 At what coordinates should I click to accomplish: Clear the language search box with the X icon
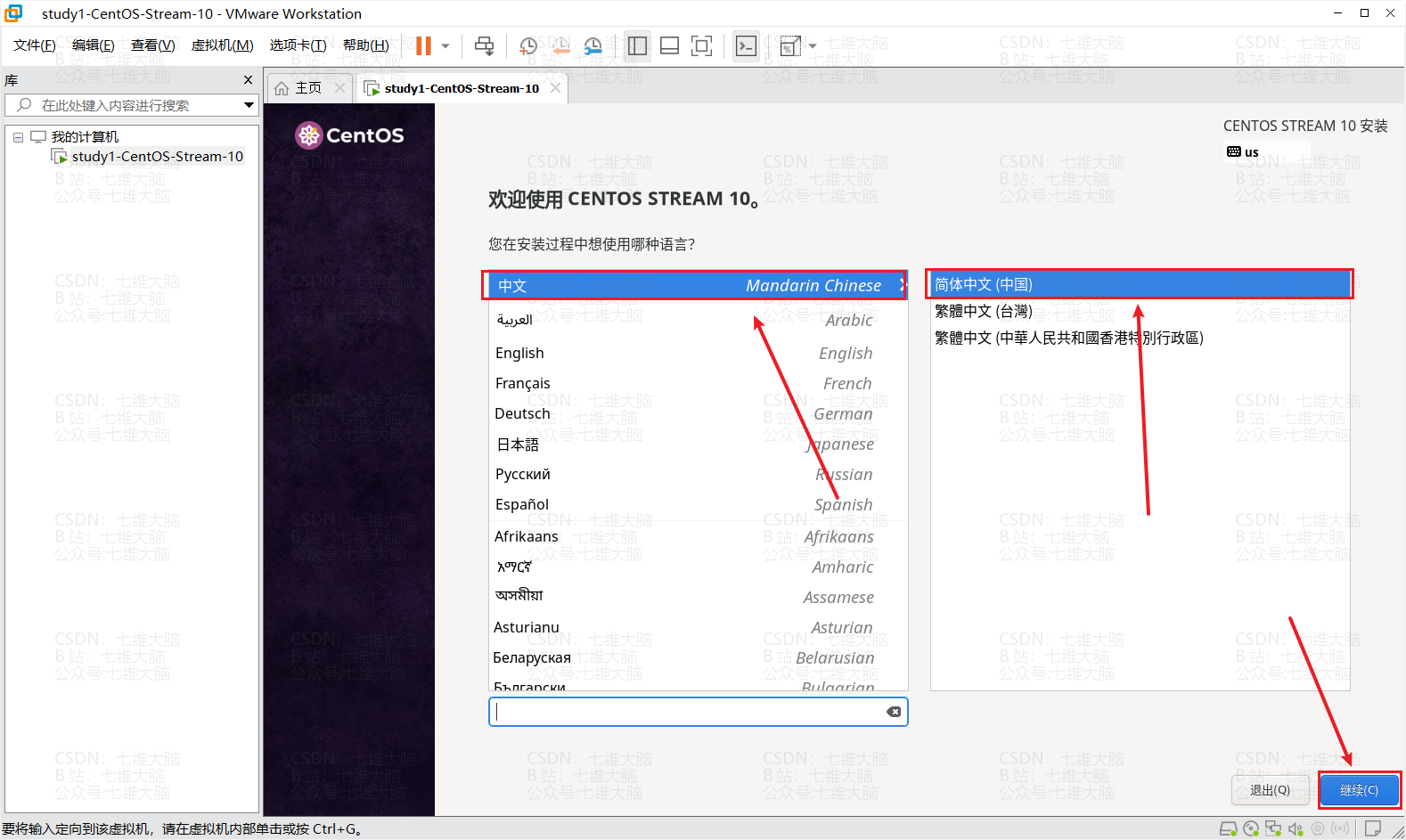pos(894,712)
